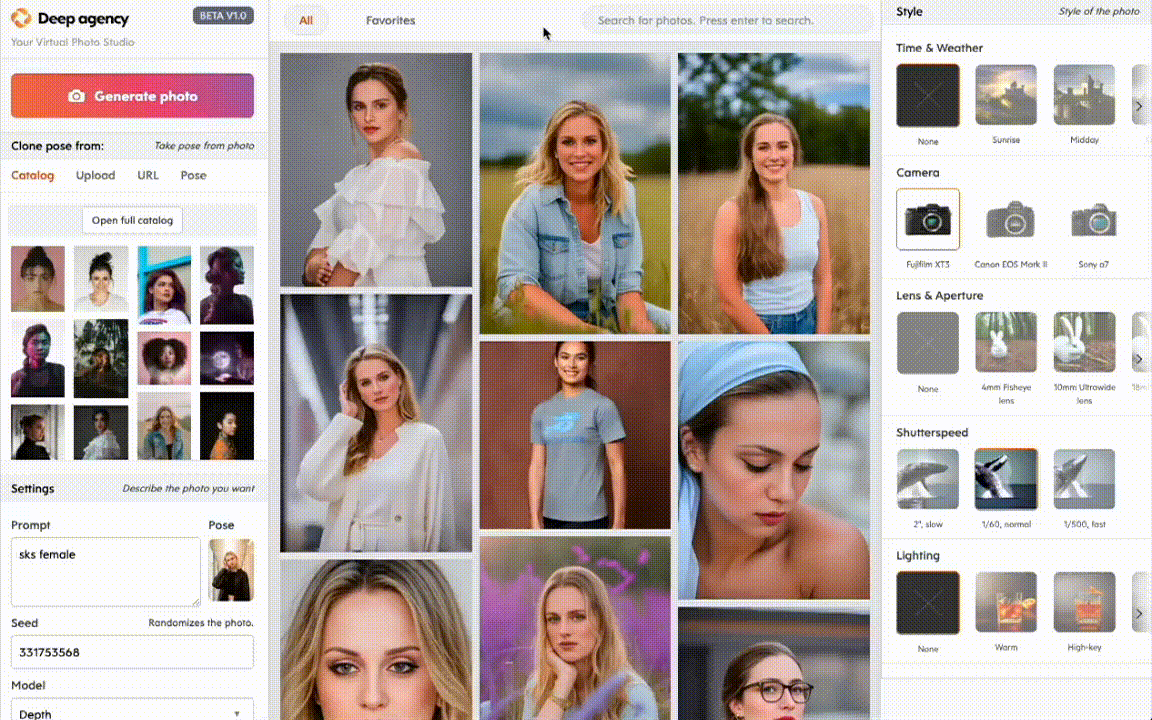Viewport: 1152px width, 720px height.
Task: Click the Generate photo button
Action: [x=132, y=96]
